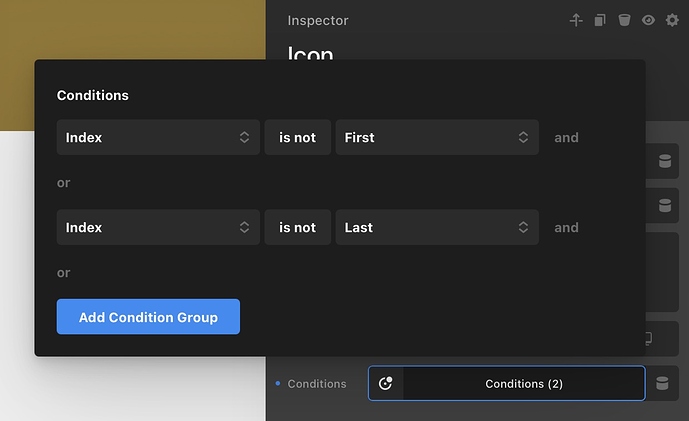
Task: Click the second database icon in Inspector
Action: point(665,205)
